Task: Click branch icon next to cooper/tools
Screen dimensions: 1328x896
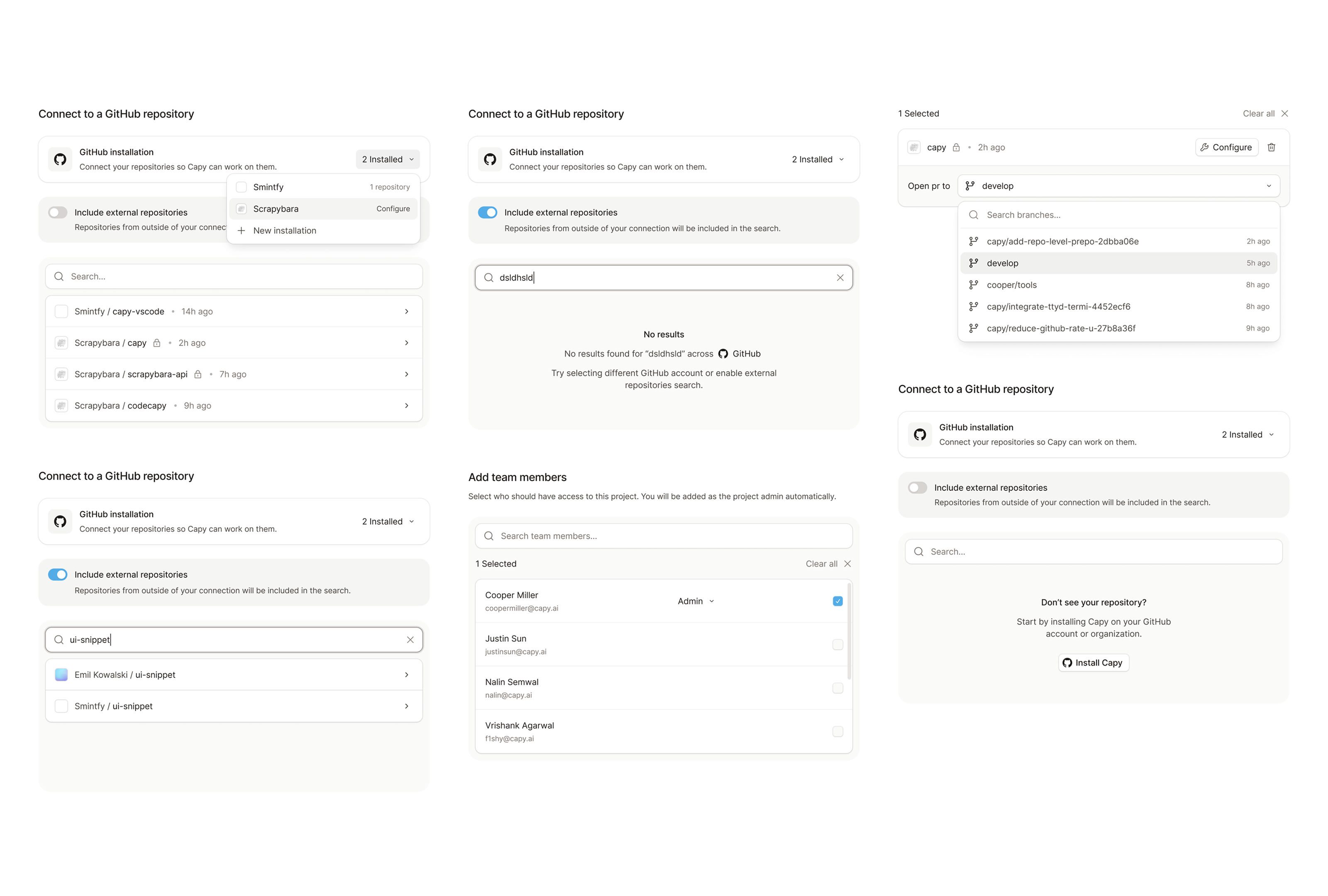Action: click(974, 285)
